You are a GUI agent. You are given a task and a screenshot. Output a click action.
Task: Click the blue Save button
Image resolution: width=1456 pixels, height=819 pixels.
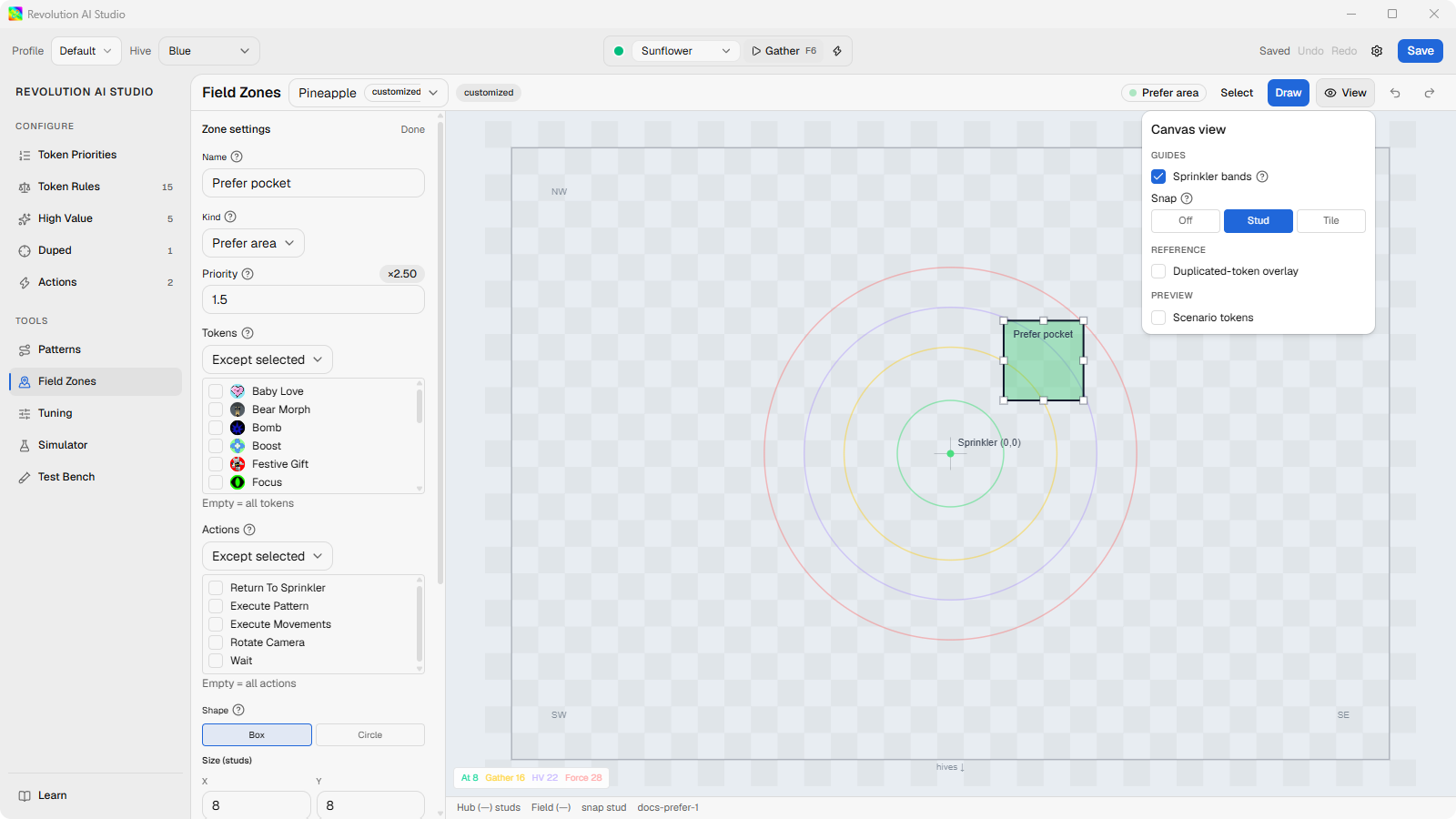(x=1421, y=51)
